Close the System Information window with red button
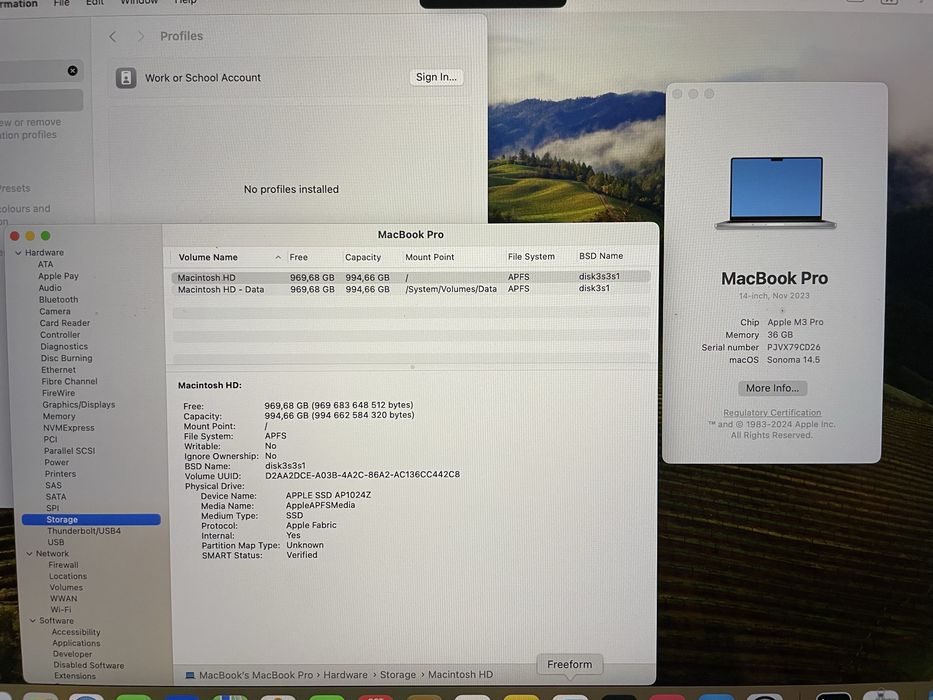 pyautogui.click(x=15, y=236)
